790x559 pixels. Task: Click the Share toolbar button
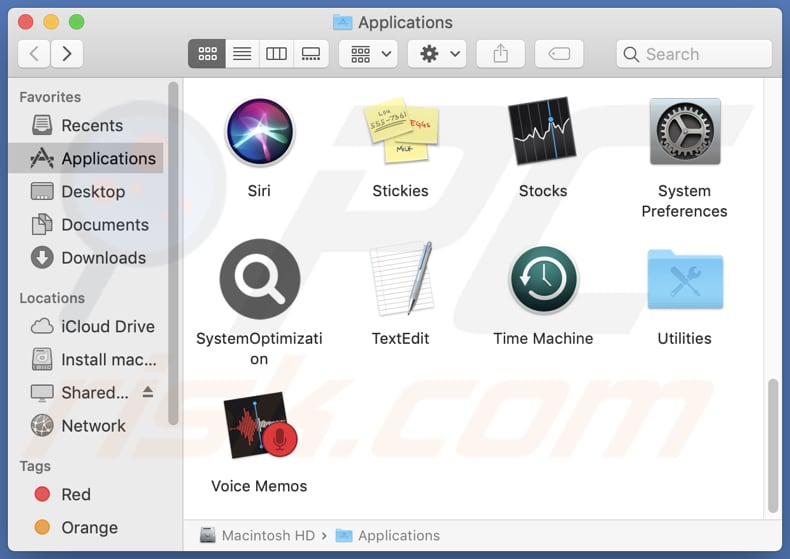[x=500, y=53]
